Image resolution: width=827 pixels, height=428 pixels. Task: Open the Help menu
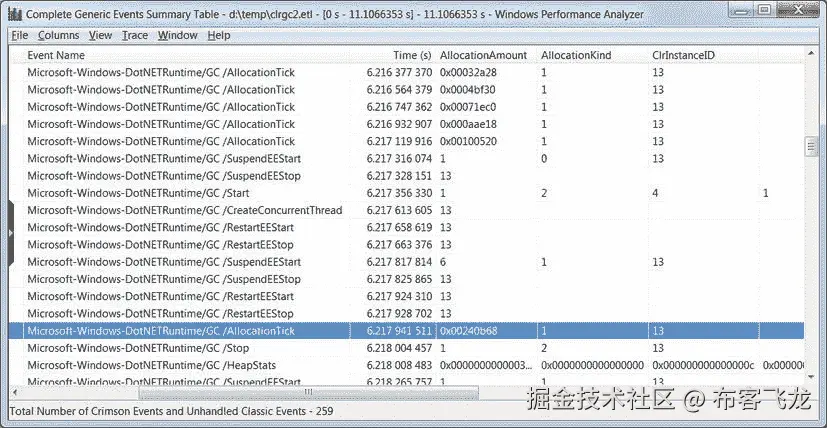(x=219, y=35)
